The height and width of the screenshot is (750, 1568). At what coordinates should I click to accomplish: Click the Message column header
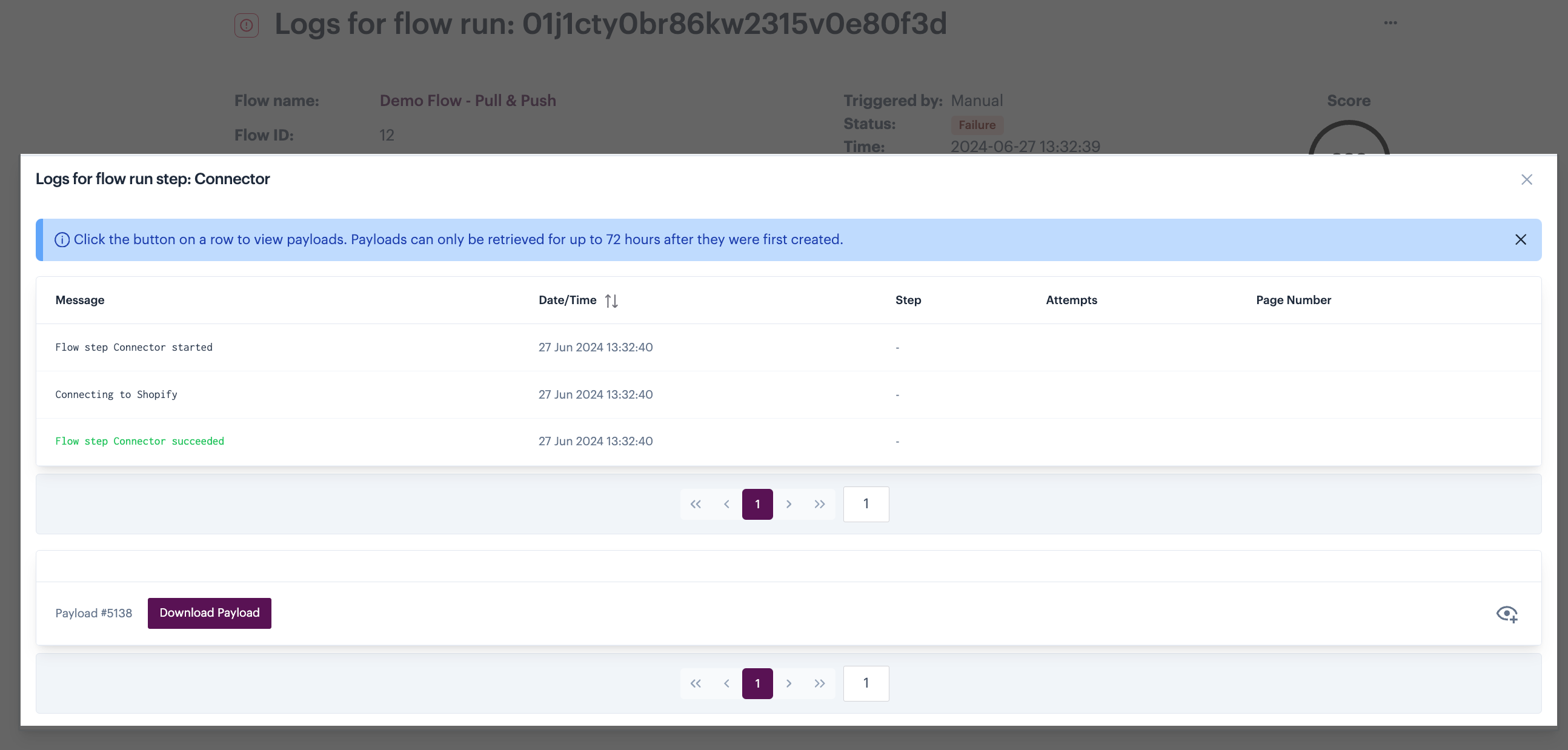coord(80,300)
